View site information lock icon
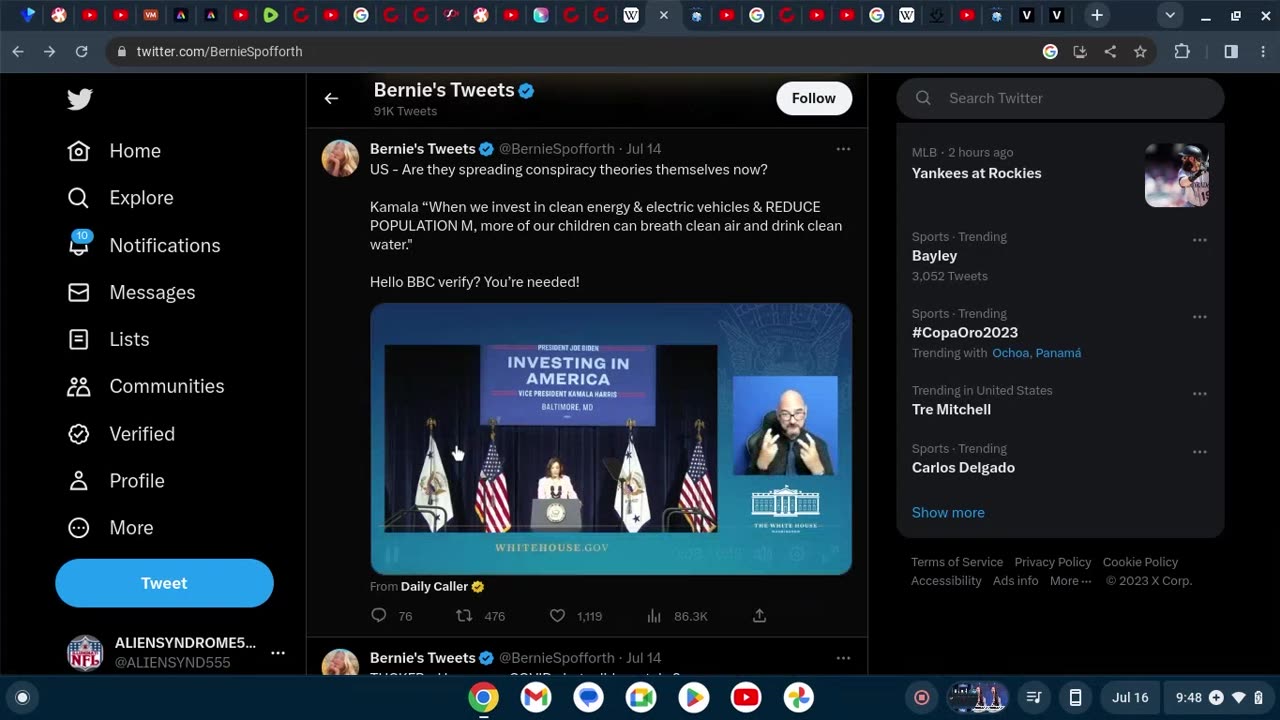Image resolution: width=1280 pixels, height=720 pixels. point(120,51)
